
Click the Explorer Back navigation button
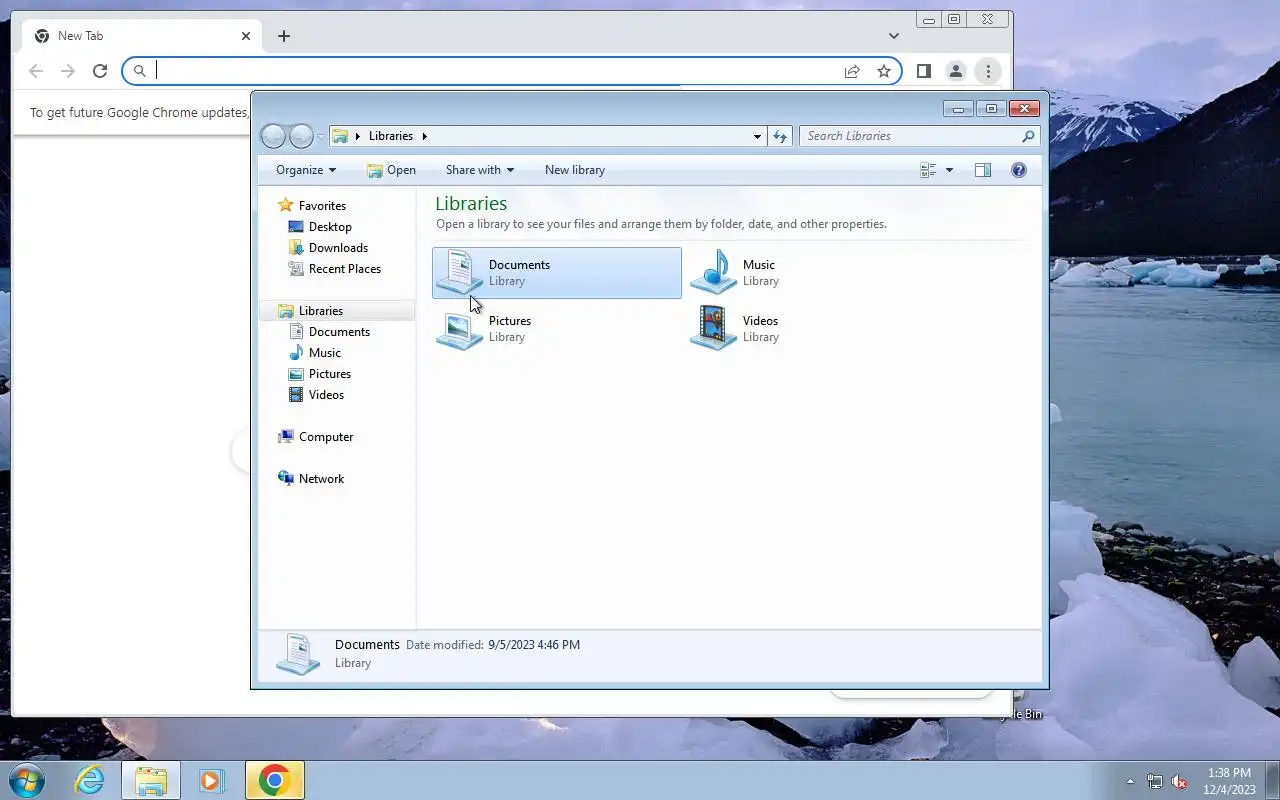273,136
